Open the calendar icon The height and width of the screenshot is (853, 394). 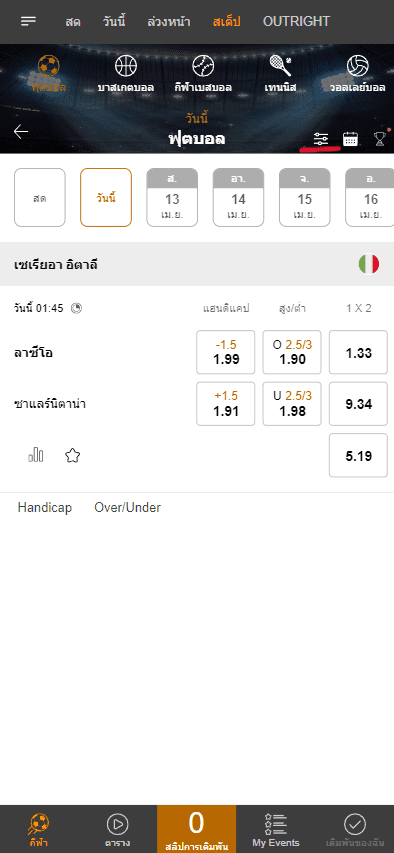click(350, 139)
